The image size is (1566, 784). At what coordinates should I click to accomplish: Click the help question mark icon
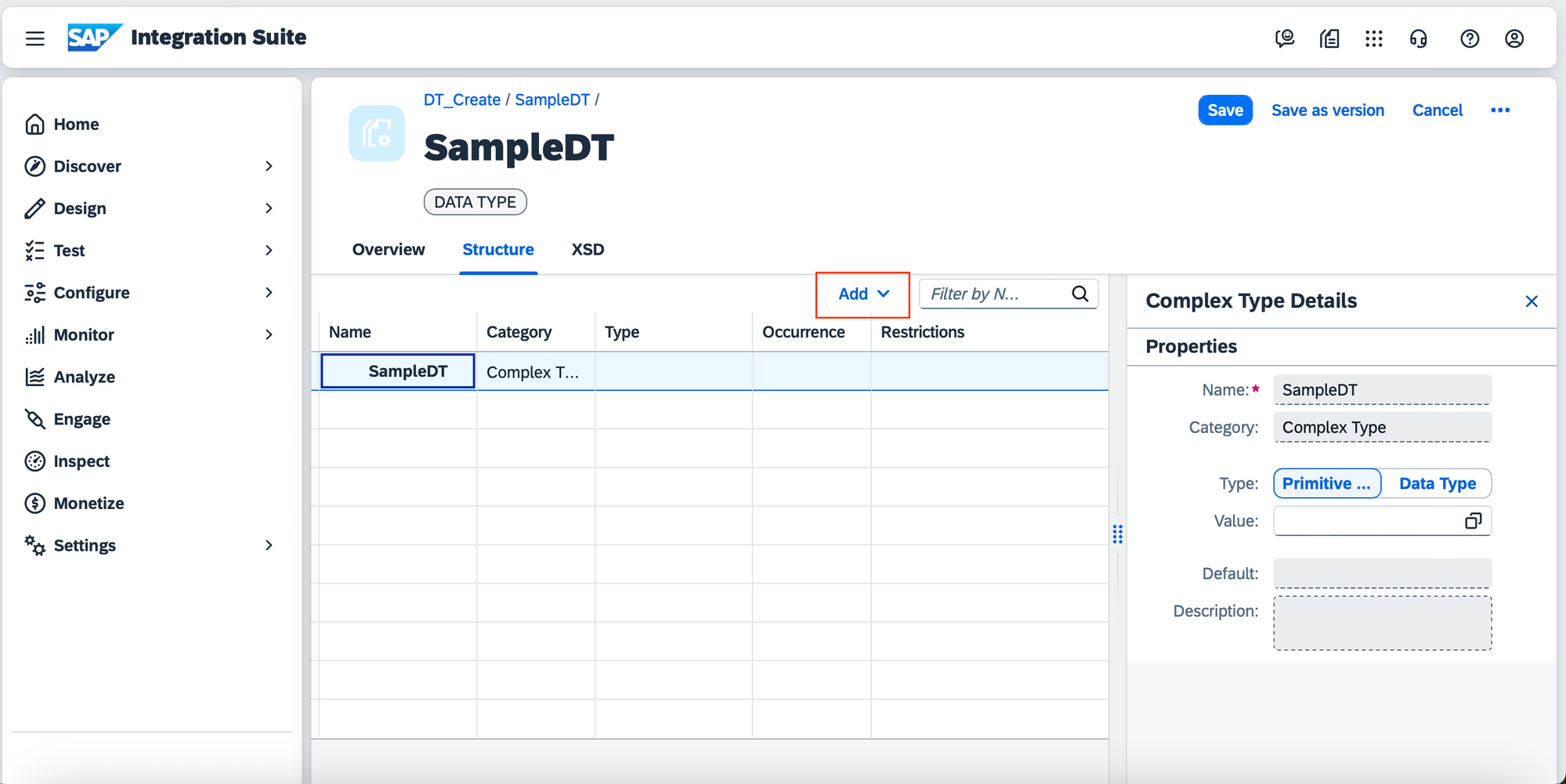1470,38
